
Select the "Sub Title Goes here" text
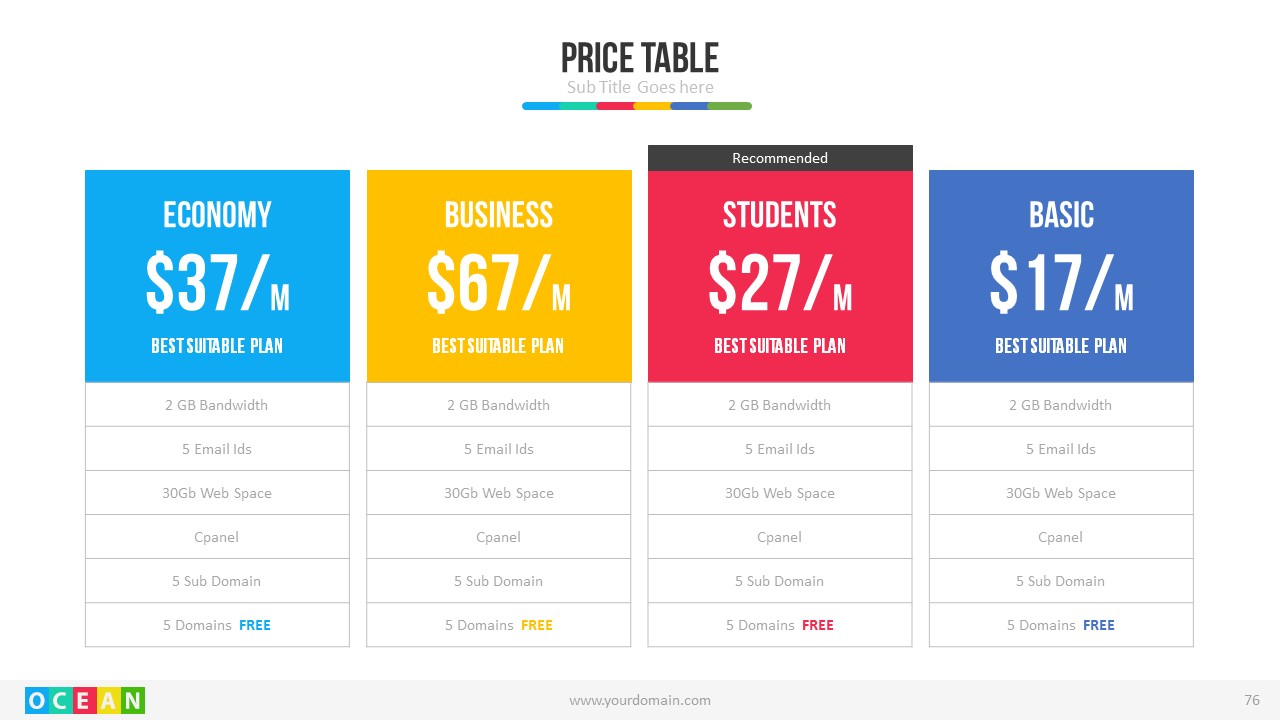coord(640,87)
